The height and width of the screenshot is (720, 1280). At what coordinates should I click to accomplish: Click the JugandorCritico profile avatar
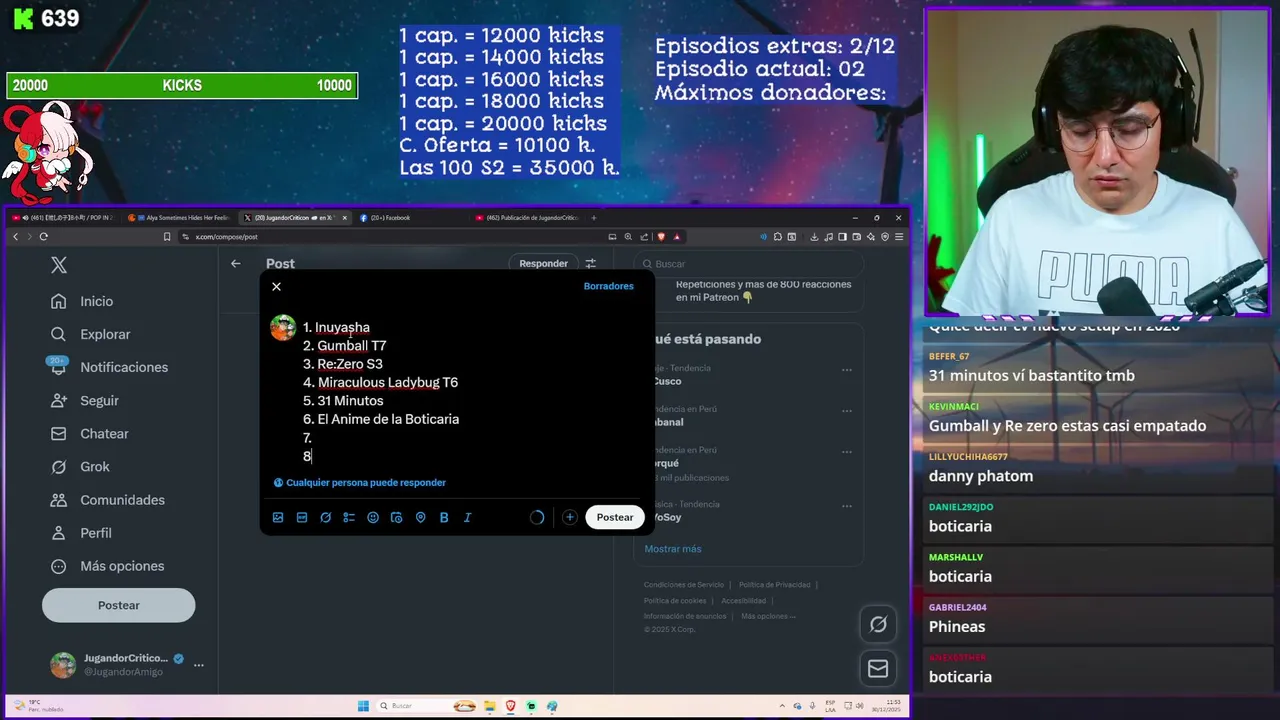pyautogui.click(x=63, y=665)
